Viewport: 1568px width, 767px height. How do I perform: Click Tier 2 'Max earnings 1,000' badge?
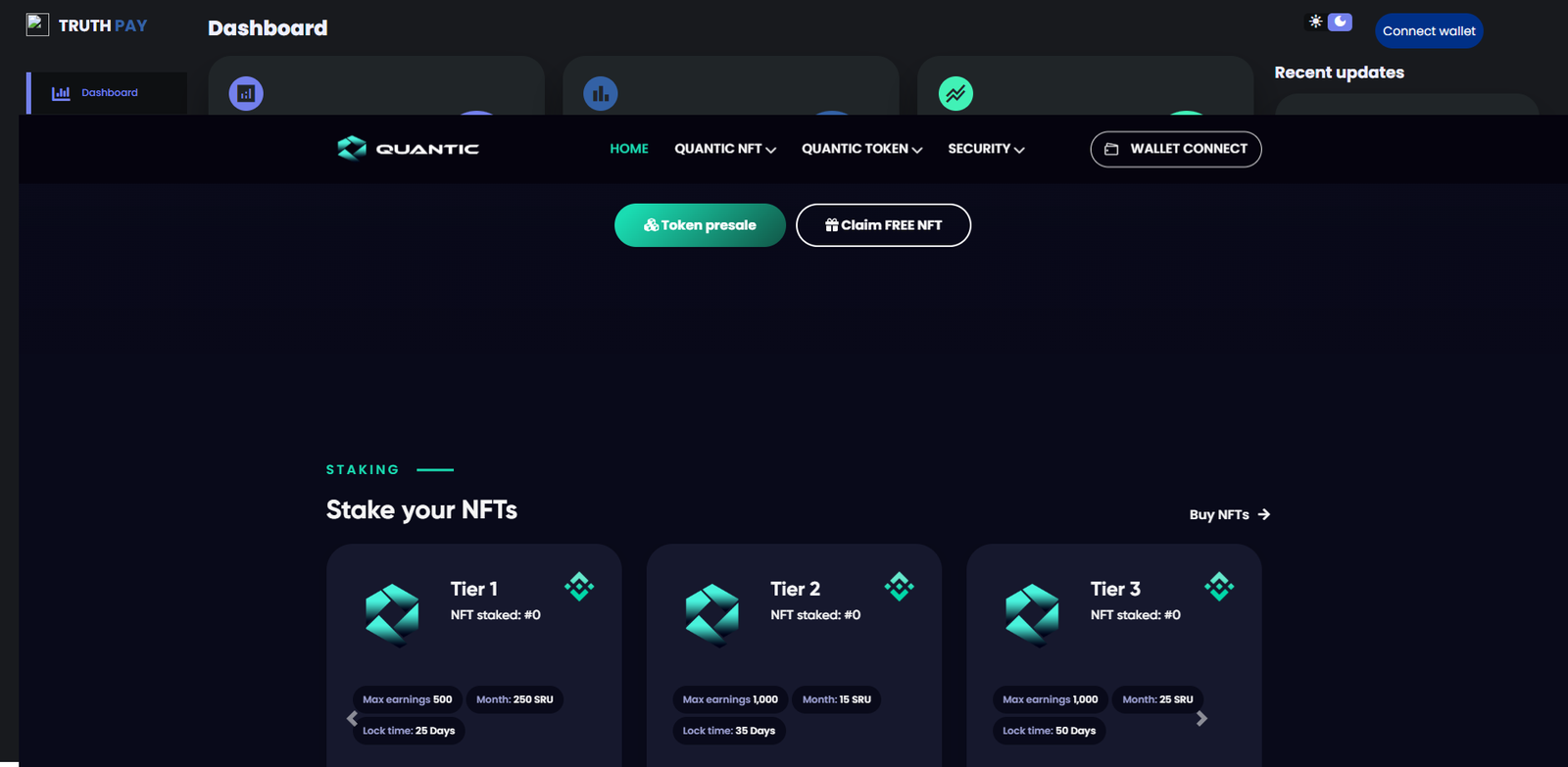(x=730, y=699)
